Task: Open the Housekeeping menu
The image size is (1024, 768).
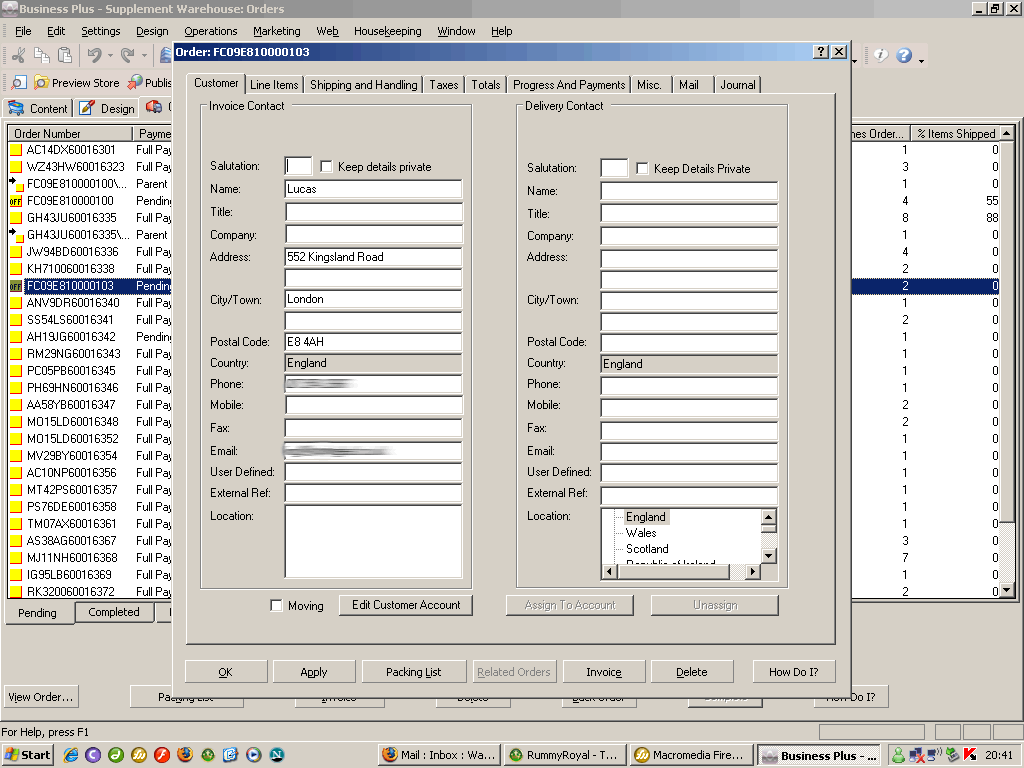Action: (x=387, y=31)
